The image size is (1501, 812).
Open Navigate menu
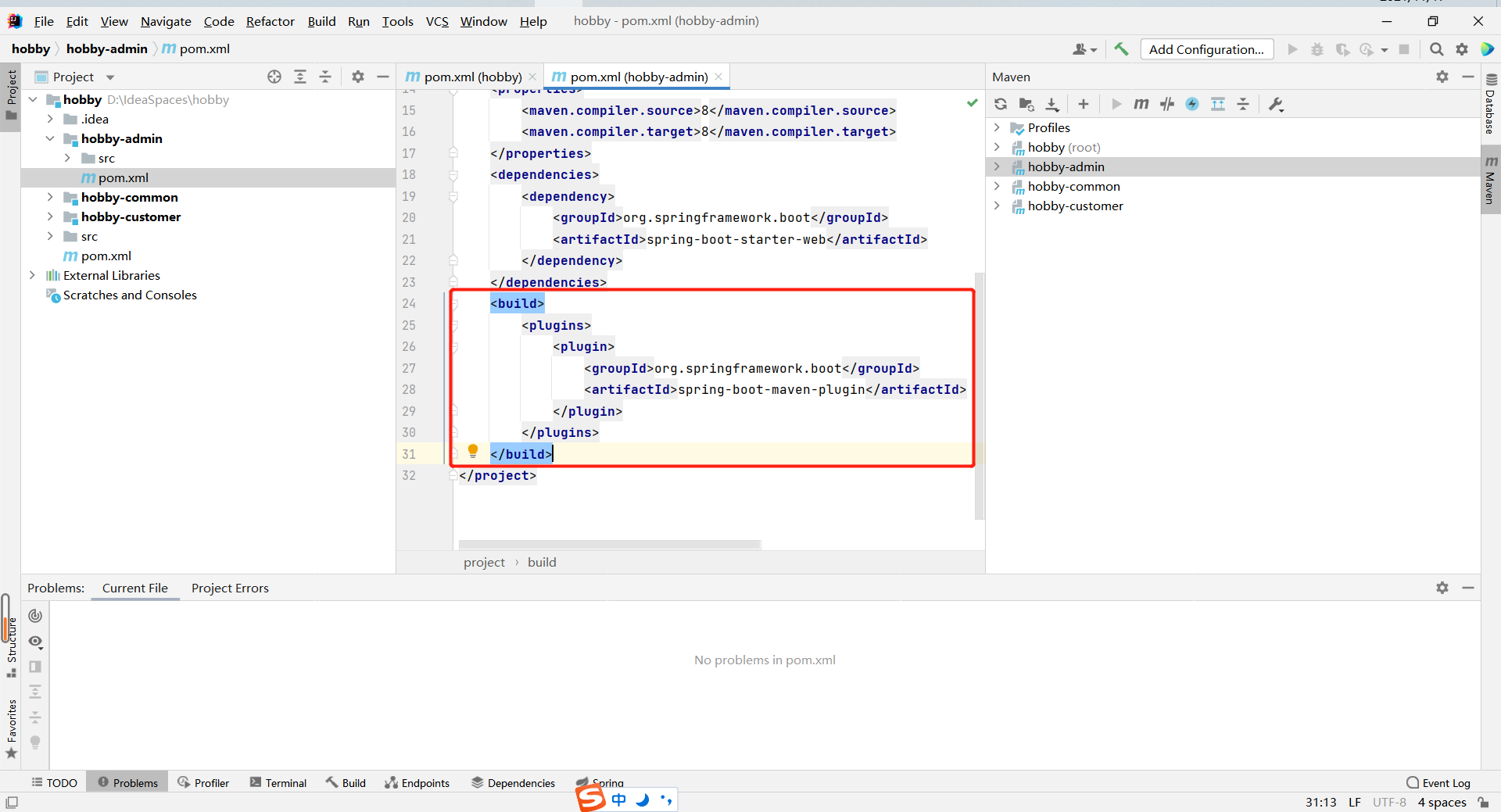pos(166,21)
